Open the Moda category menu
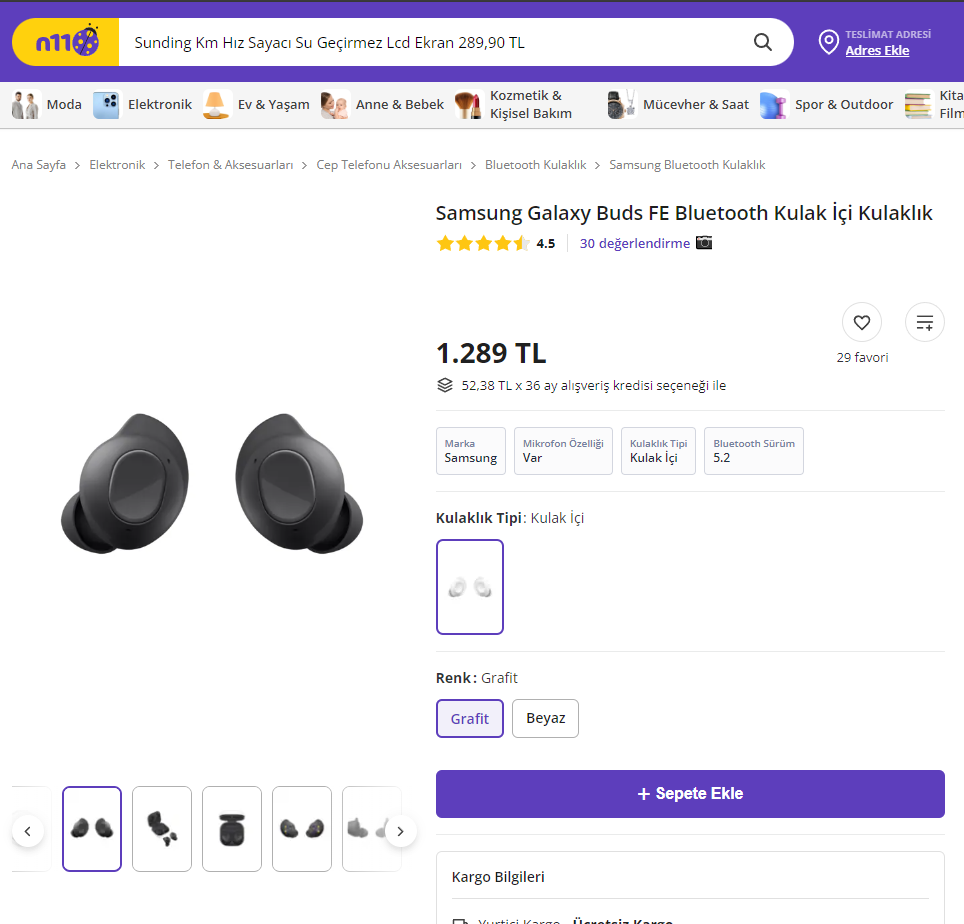The width and height of the screenshot is (964, 924). click(47, 104)
